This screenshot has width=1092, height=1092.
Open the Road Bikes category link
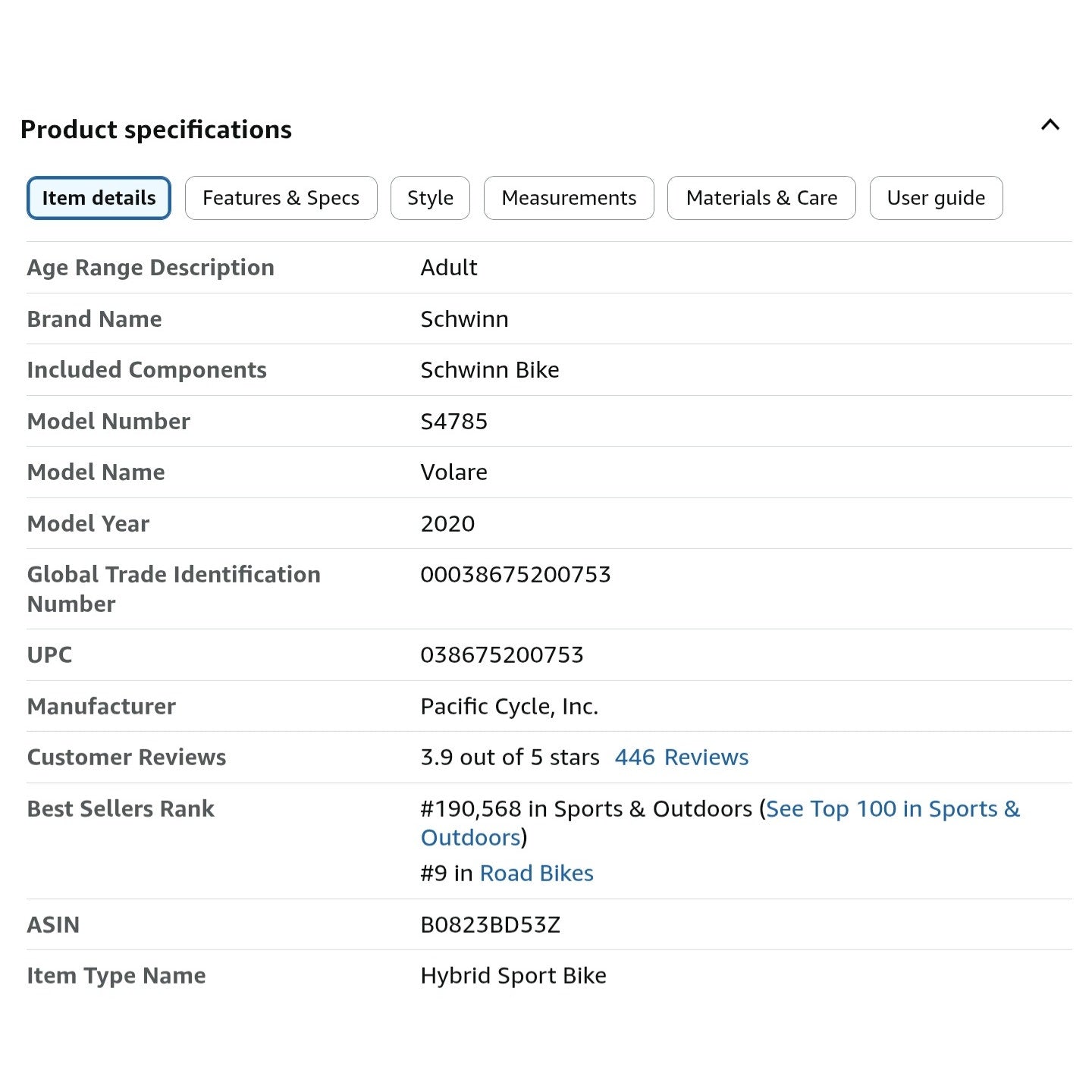coord(536,874)
